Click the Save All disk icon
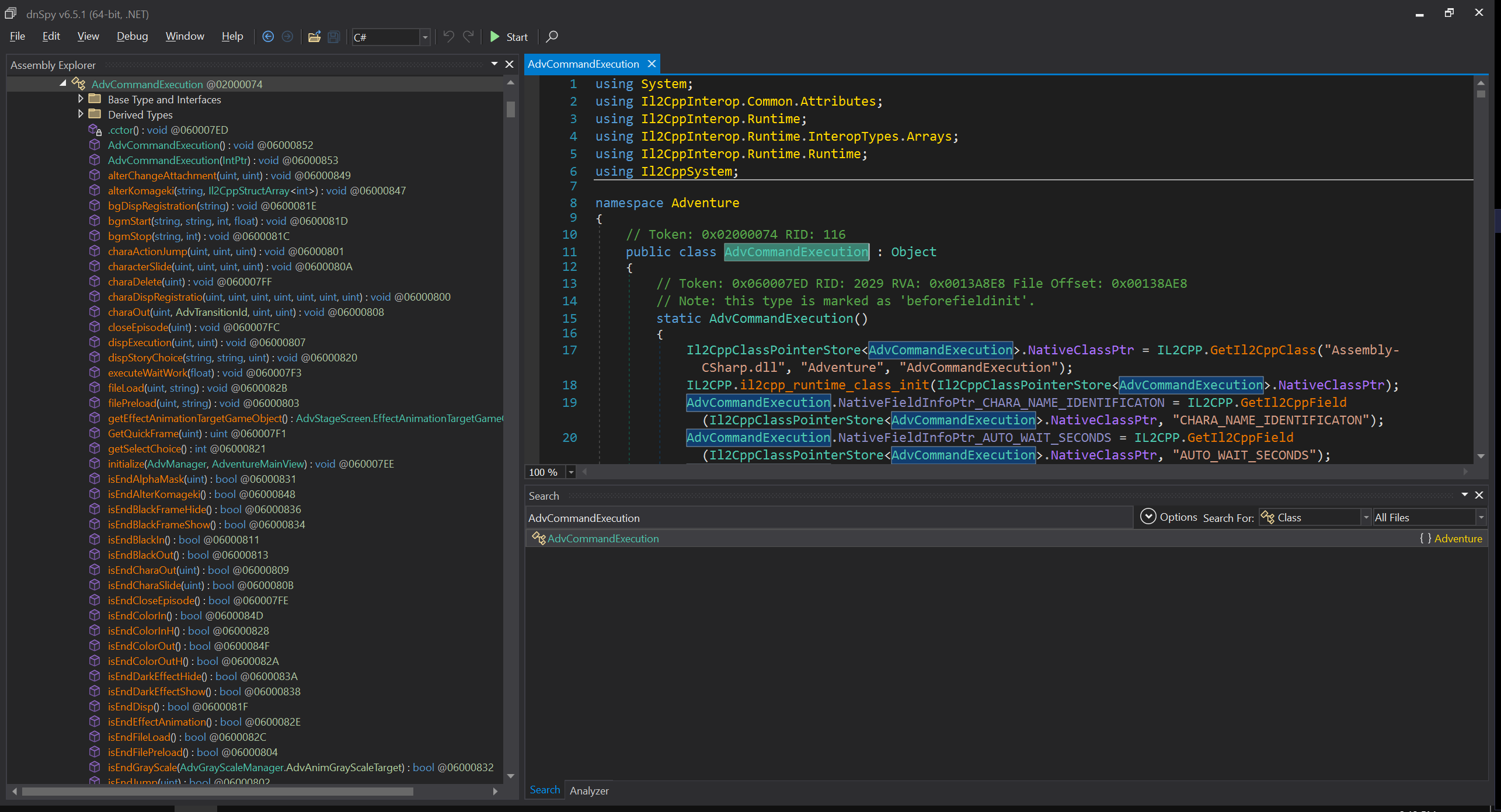This screenshot has width=1501, height=812. [333, 37]
